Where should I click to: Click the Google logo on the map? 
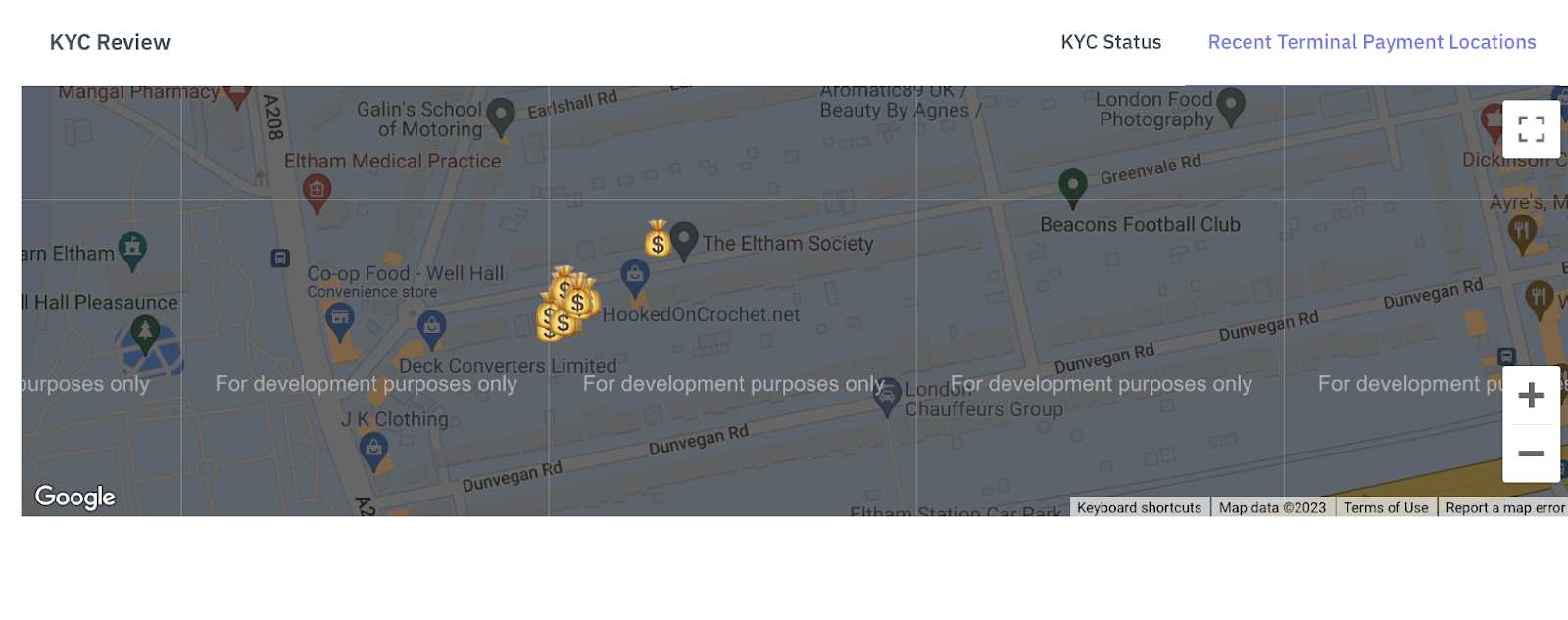[75, 498]
